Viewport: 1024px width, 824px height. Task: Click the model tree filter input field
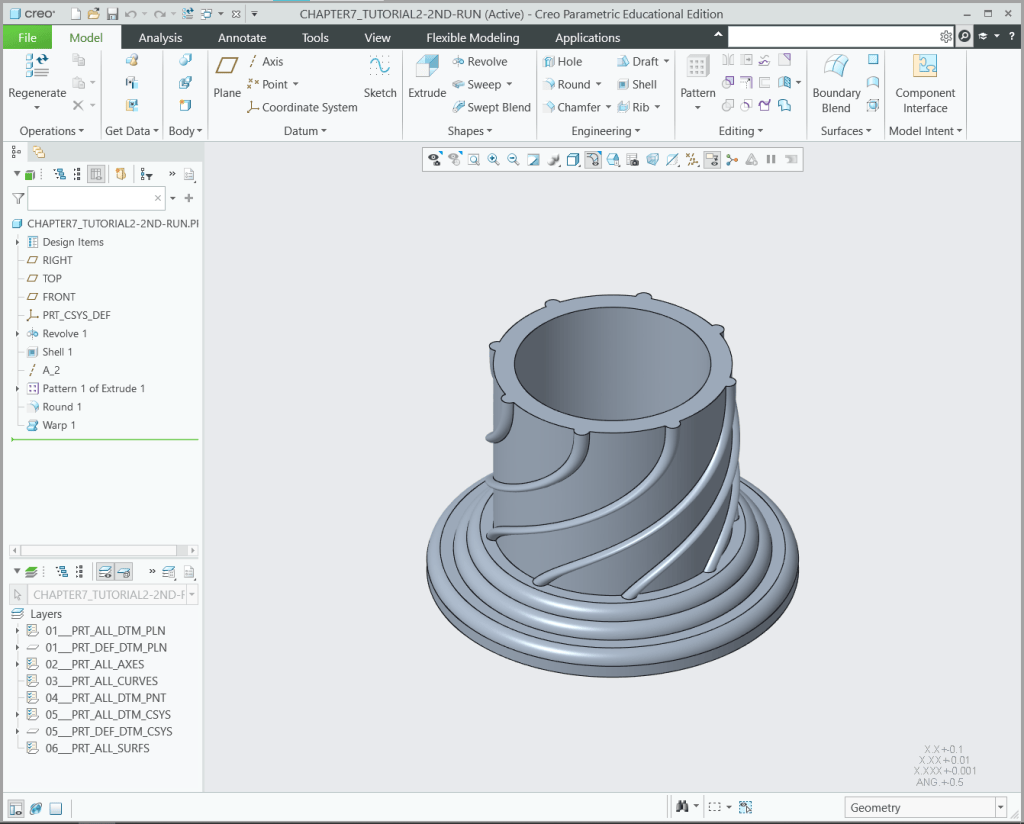[95, 198]
